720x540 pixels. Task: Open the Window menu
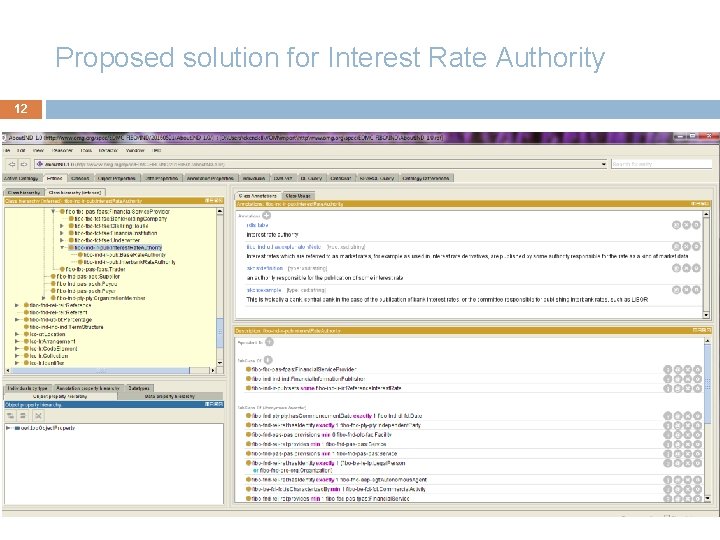point(135,150)
